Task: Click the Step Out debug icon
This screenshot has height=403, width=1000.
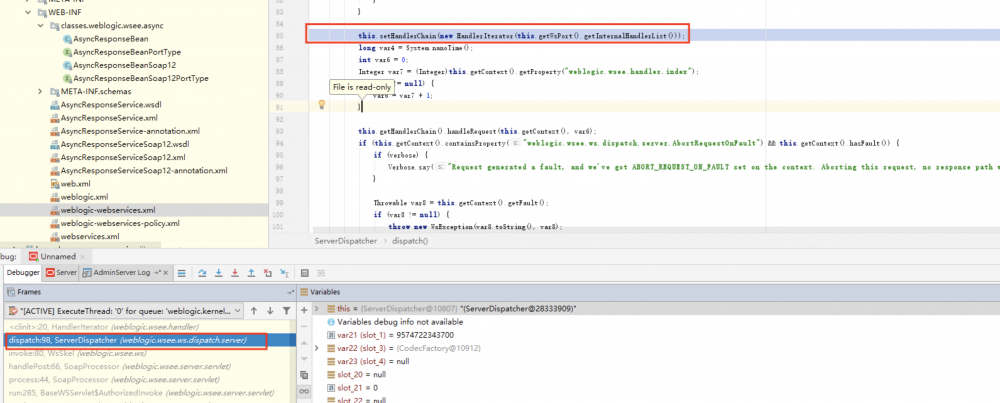Action: [x=251, y=273]
